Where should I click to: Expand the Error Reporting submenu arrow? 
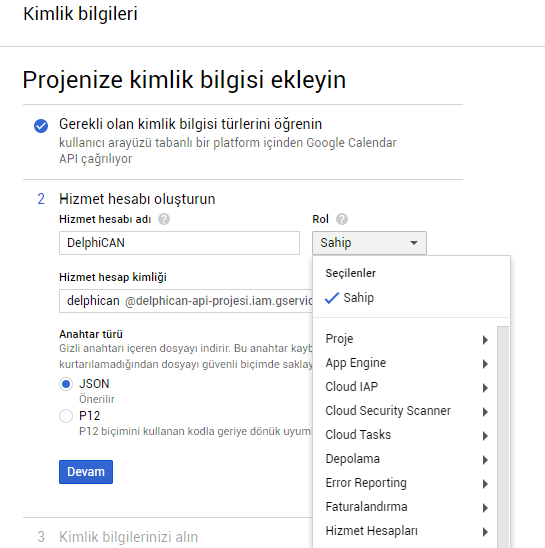coord(485,484)
